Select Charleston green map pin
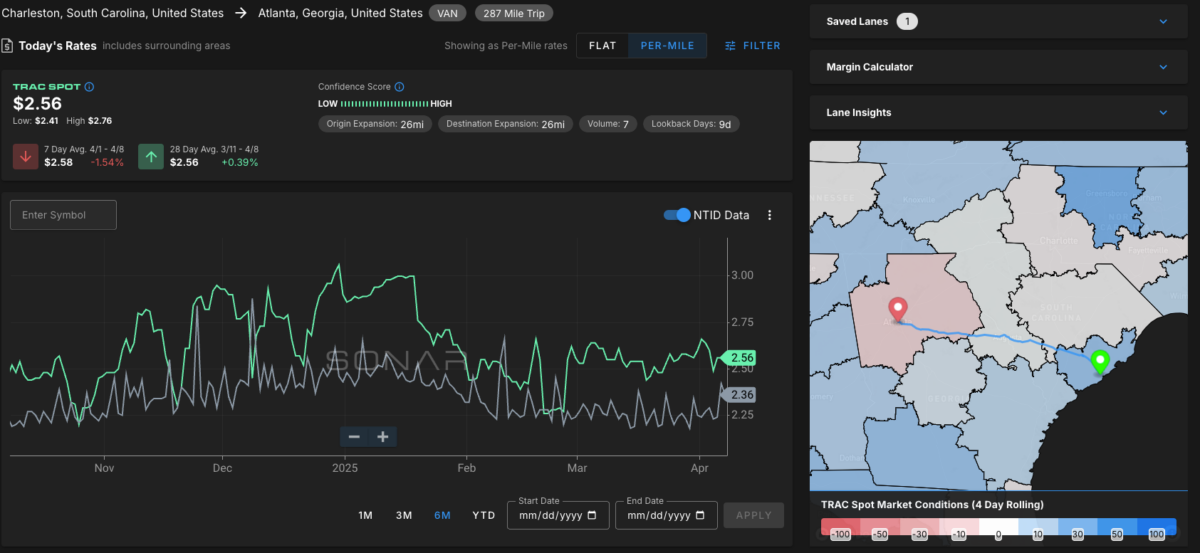Viewport: 1200px width, 553px height. (x=1100, y=362)
